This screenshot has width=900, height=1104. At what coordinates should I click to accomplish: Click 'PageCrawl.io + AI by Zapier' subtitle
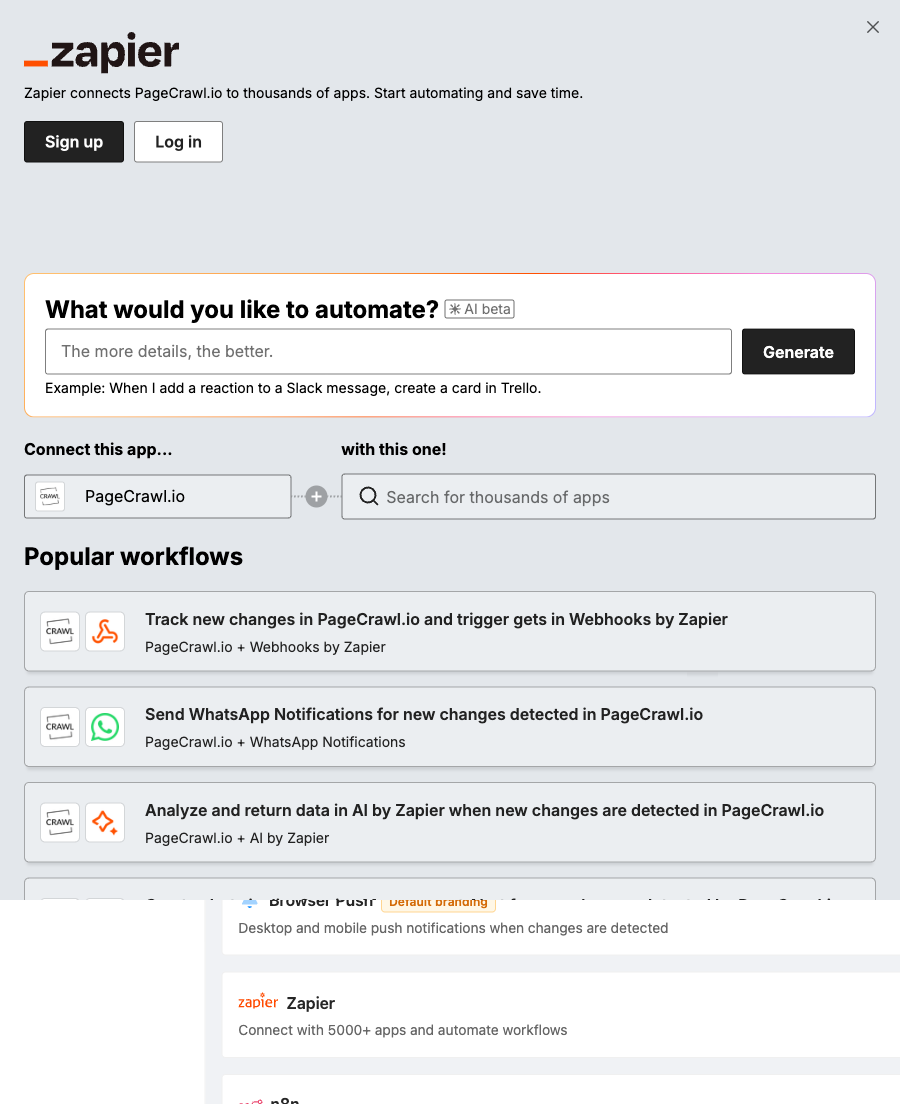point(237,838)
